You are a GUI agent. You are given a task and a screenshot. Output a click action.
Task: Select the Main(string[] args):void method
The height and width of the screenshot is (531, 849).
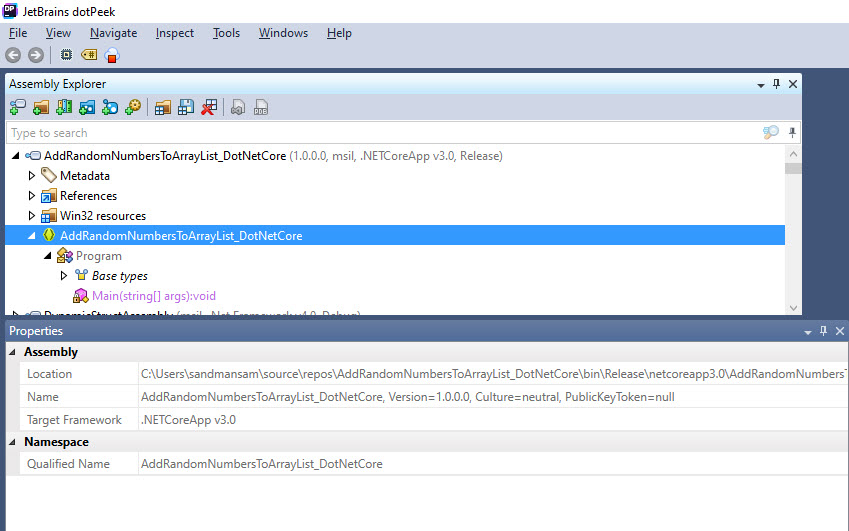pos(153,296)
